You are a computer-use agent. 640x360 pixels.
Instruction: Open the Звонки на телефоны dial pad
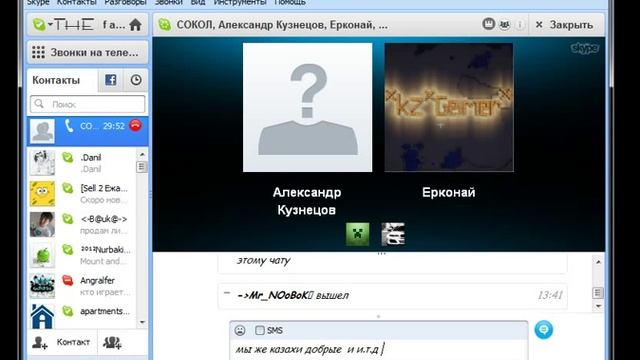click(x=87, y=52)
